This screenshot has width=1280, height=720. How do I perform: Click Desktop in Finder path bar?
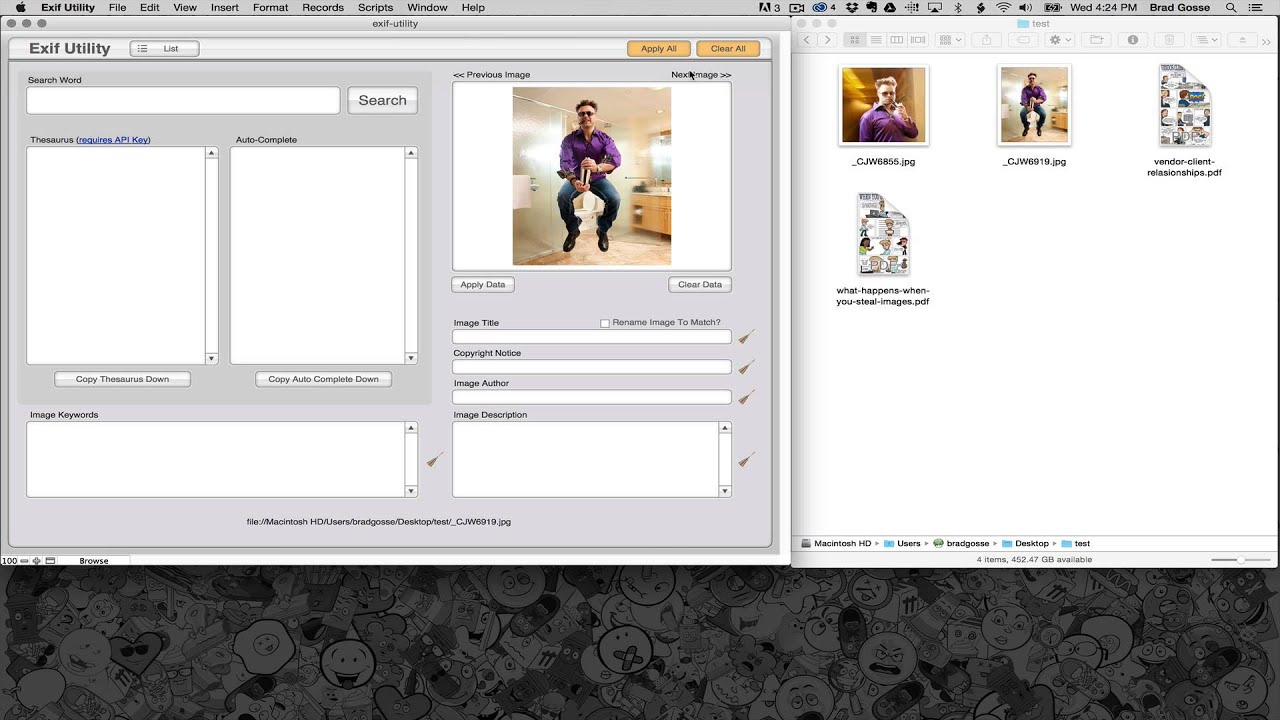pyautogui.click(x=1032, y=544)
